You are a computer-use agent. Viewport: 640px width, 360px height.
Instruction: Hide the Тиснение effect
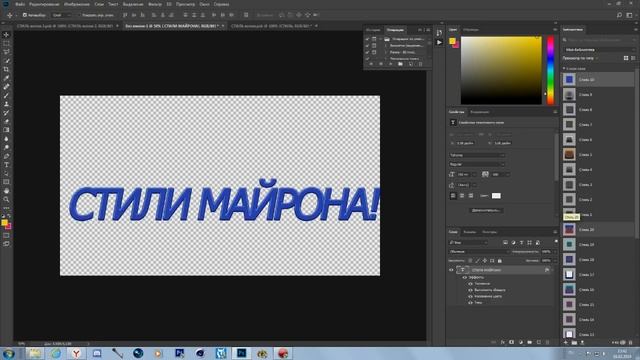470,284
